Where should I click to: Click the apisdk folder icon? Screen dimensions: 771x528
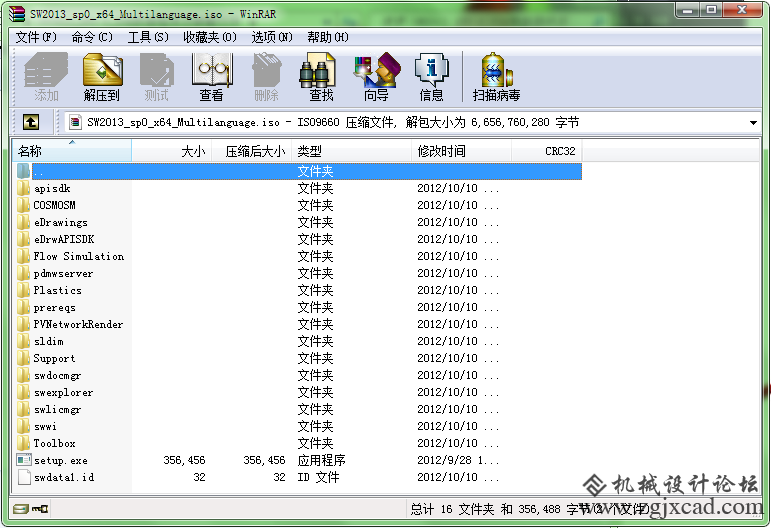pos(24,188)
